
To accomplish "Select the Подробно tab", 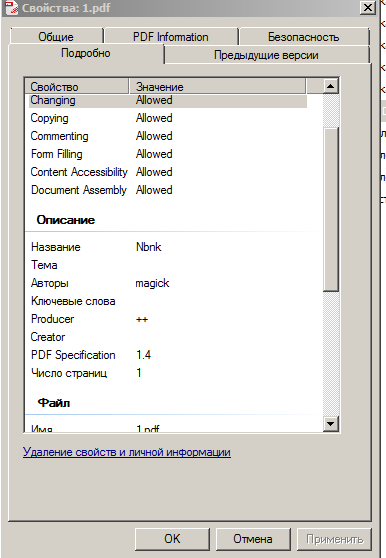I will pos(86,53).
